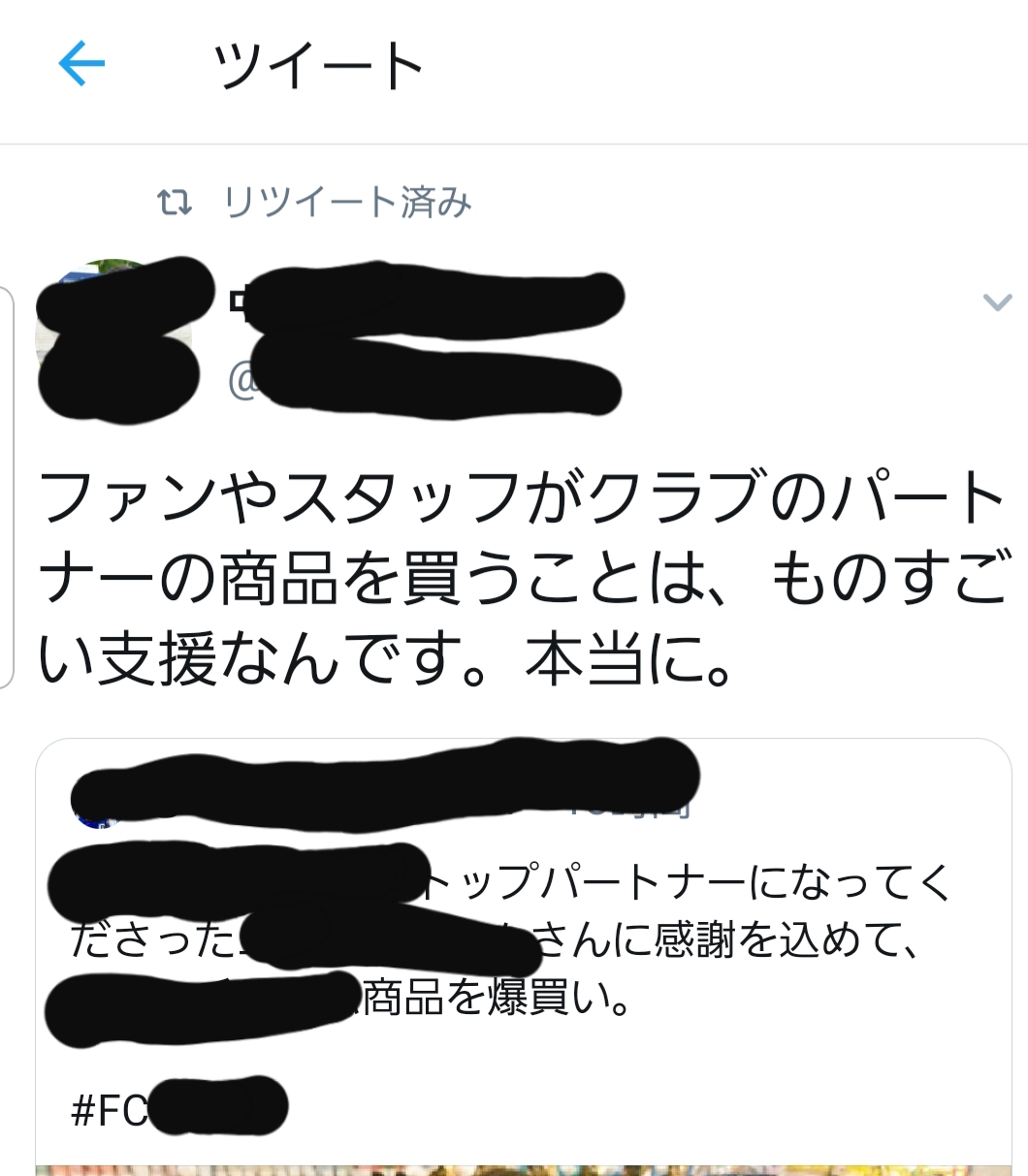Open the author's @ handle
This screenshot has height=1176, width=1028.
[x=425, y=382]
